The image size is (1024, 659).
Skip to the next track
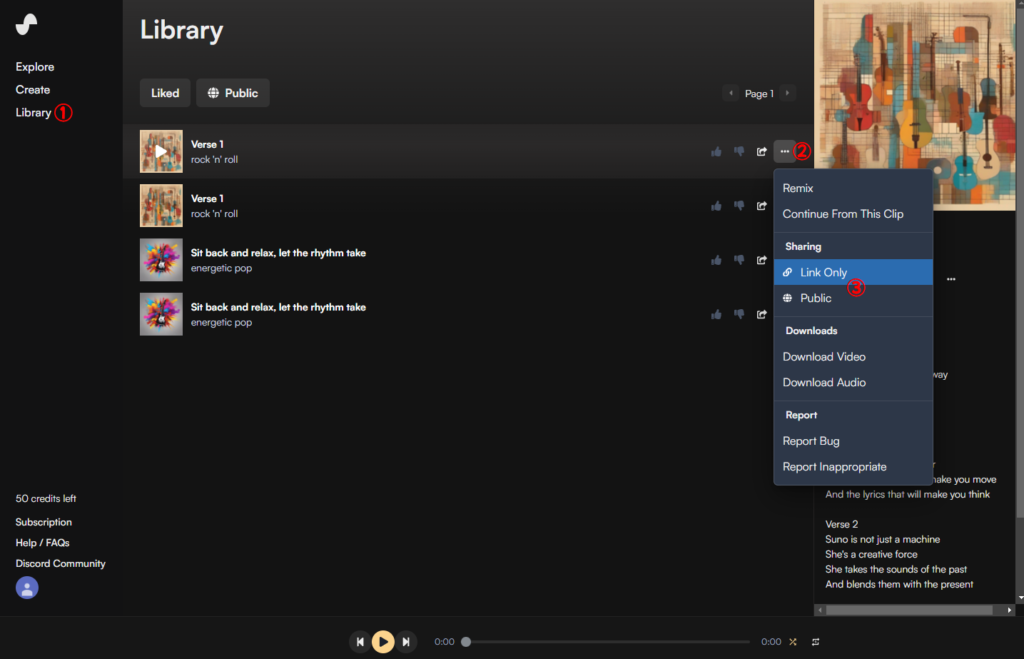click(x=406, y=642)
